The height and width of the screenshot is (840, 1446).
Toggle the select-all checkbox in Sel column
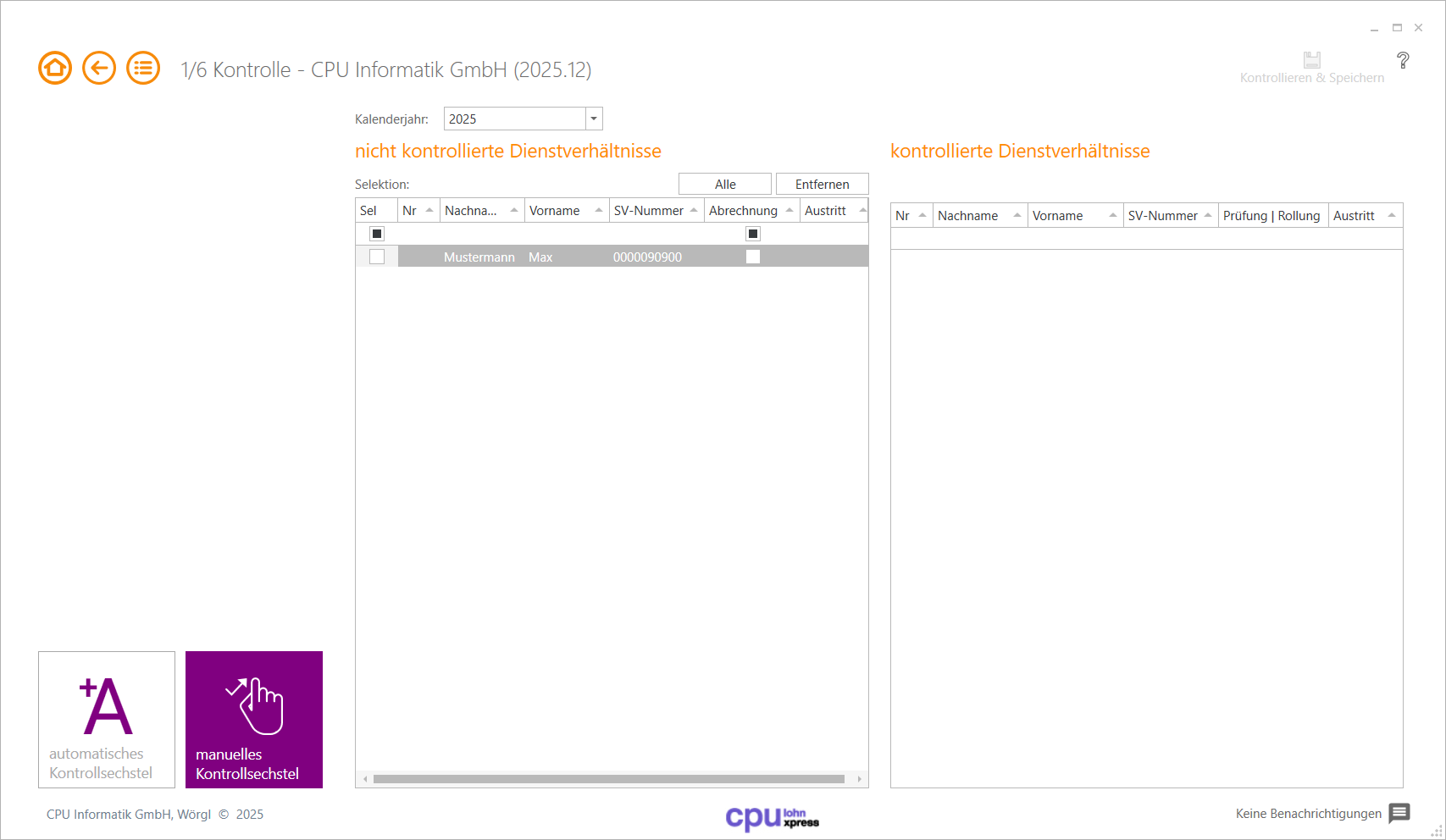pyautogui.click(x=378, y=234)
